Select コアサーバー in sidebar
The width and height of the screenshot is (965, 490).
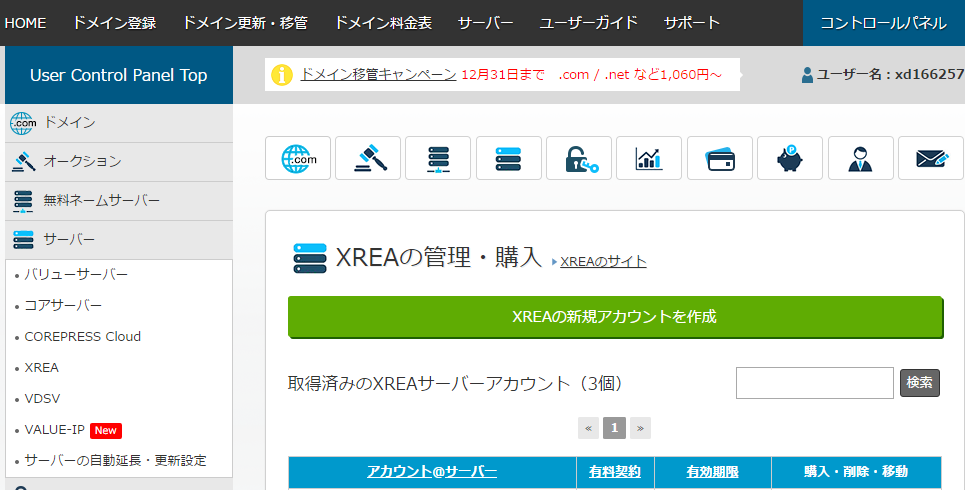click(x=63, y=305)
